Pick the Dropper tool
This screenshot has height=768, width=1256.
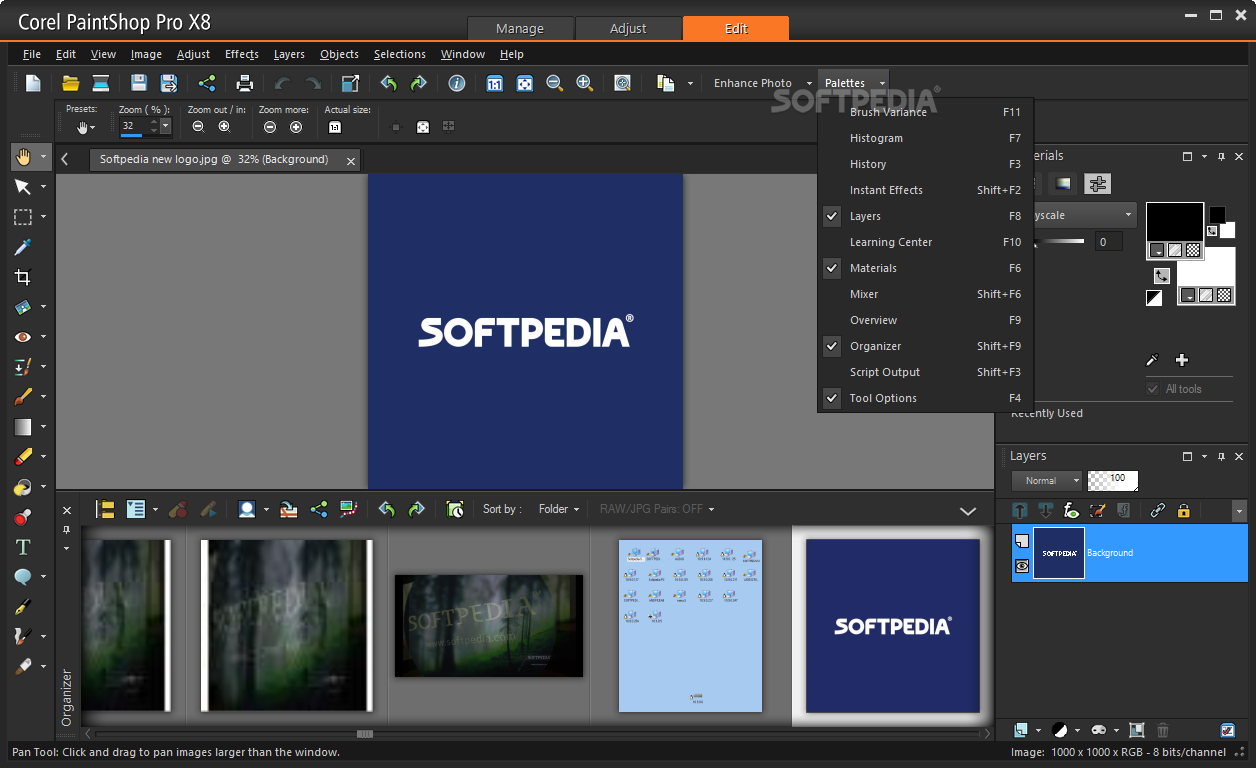pyautogui.click(x=22, y=247)
